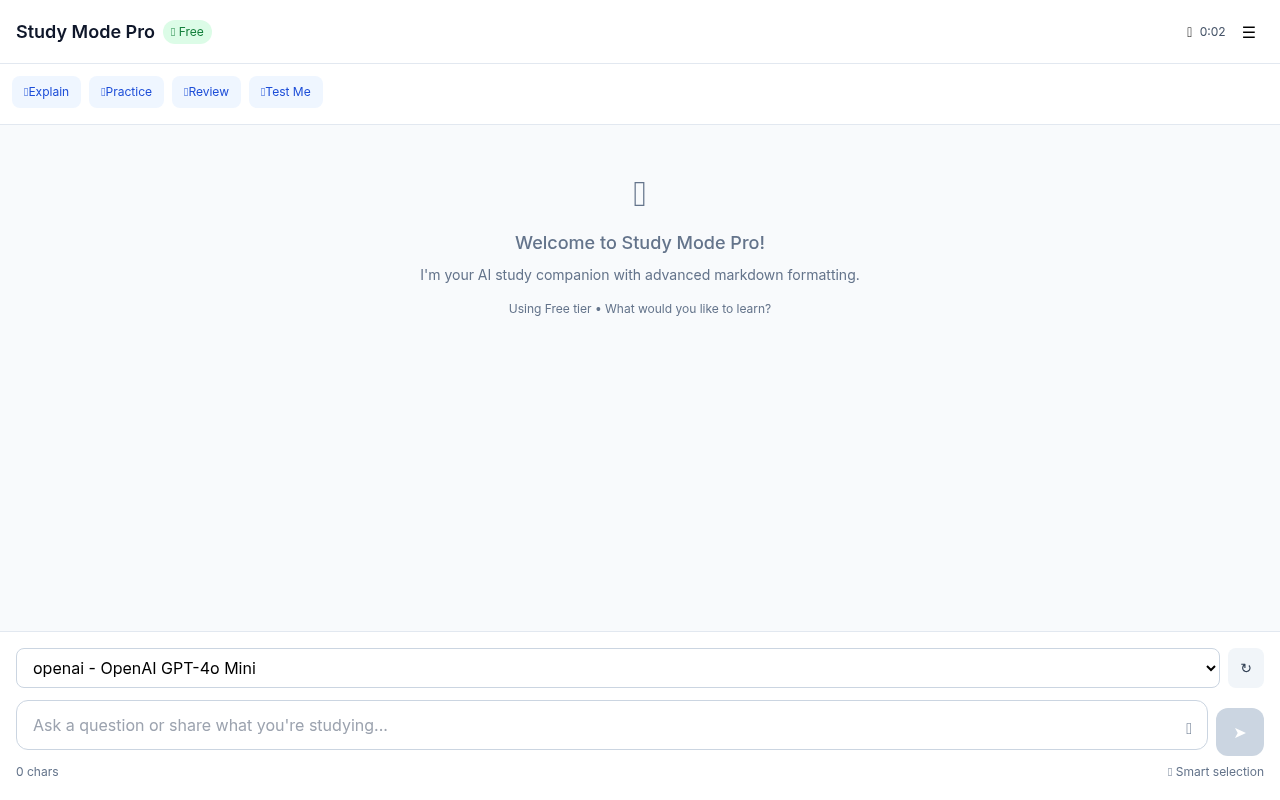Click the 0:02 session timer
Image resolution: width=1280 pixels, height=800 pixels.
point(1211,31)
